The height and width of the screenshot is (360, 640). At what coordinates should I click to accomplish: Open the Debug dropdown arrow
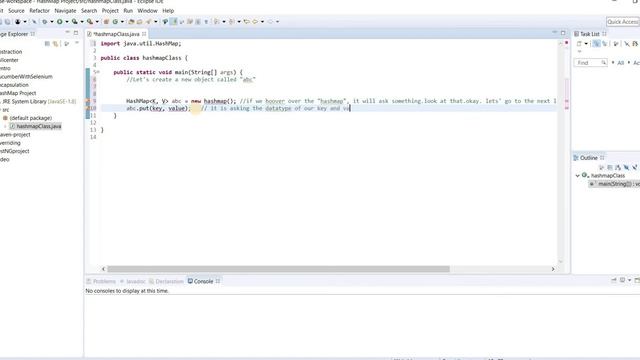click(x=52, y=22)
